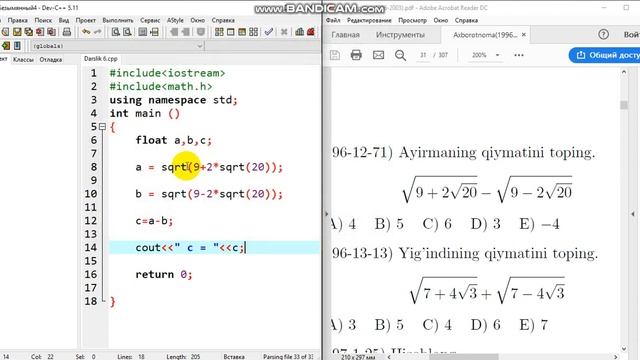640x360 pixels.
Task: Click the Compile and Run icon
Action: click(x=242, y=32)
